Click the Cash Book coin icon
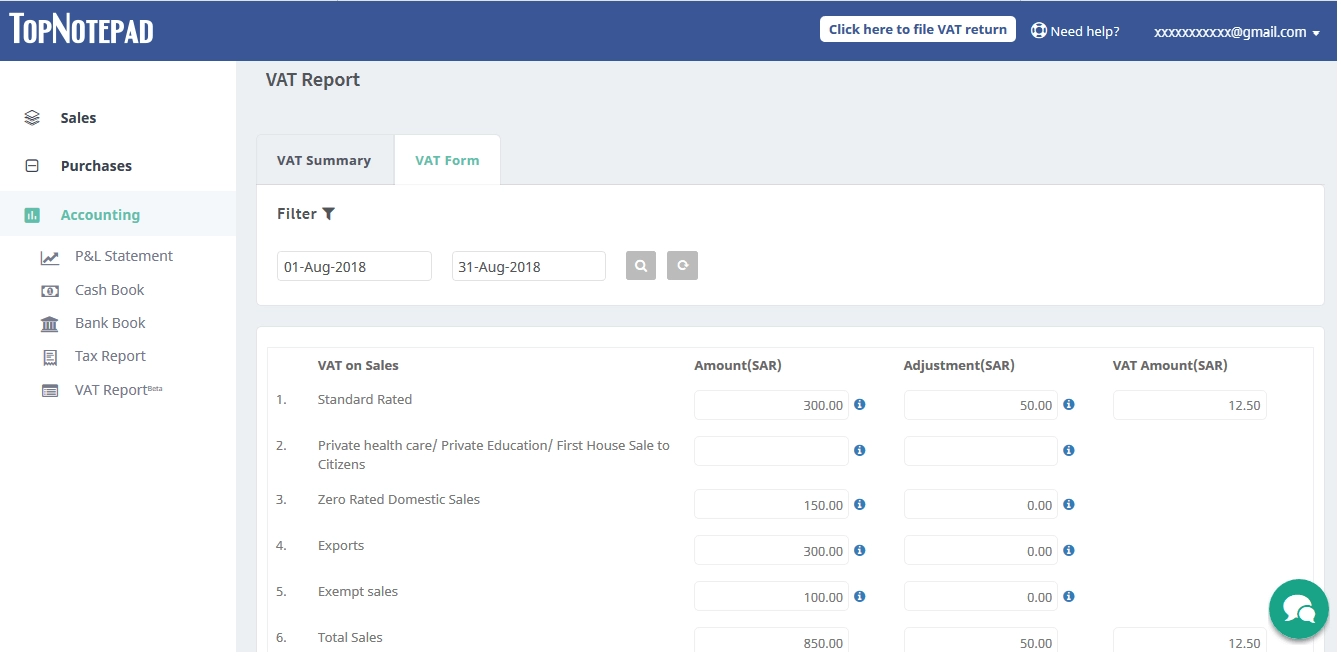 point(50,290)
